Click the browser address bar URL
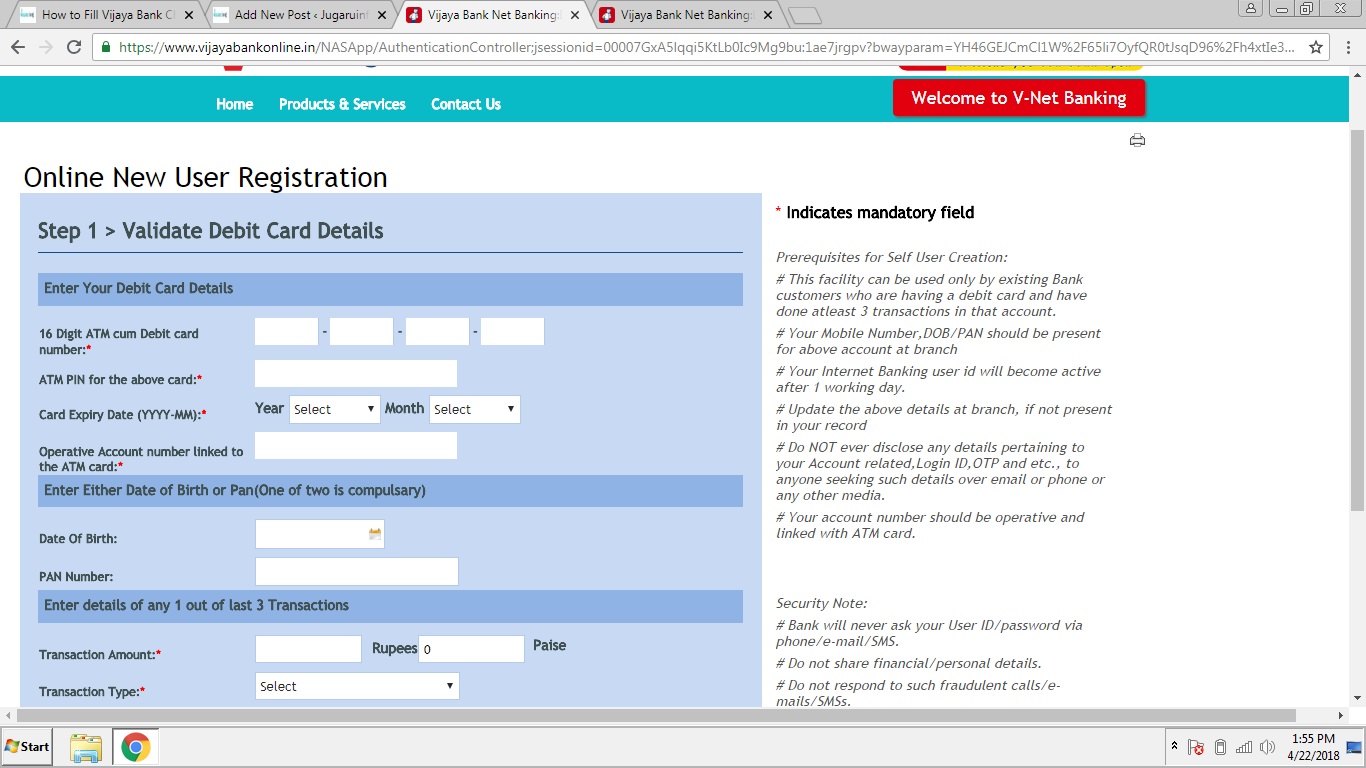Viewport: 1366px width, 768px height. click(x=706, y=47)
